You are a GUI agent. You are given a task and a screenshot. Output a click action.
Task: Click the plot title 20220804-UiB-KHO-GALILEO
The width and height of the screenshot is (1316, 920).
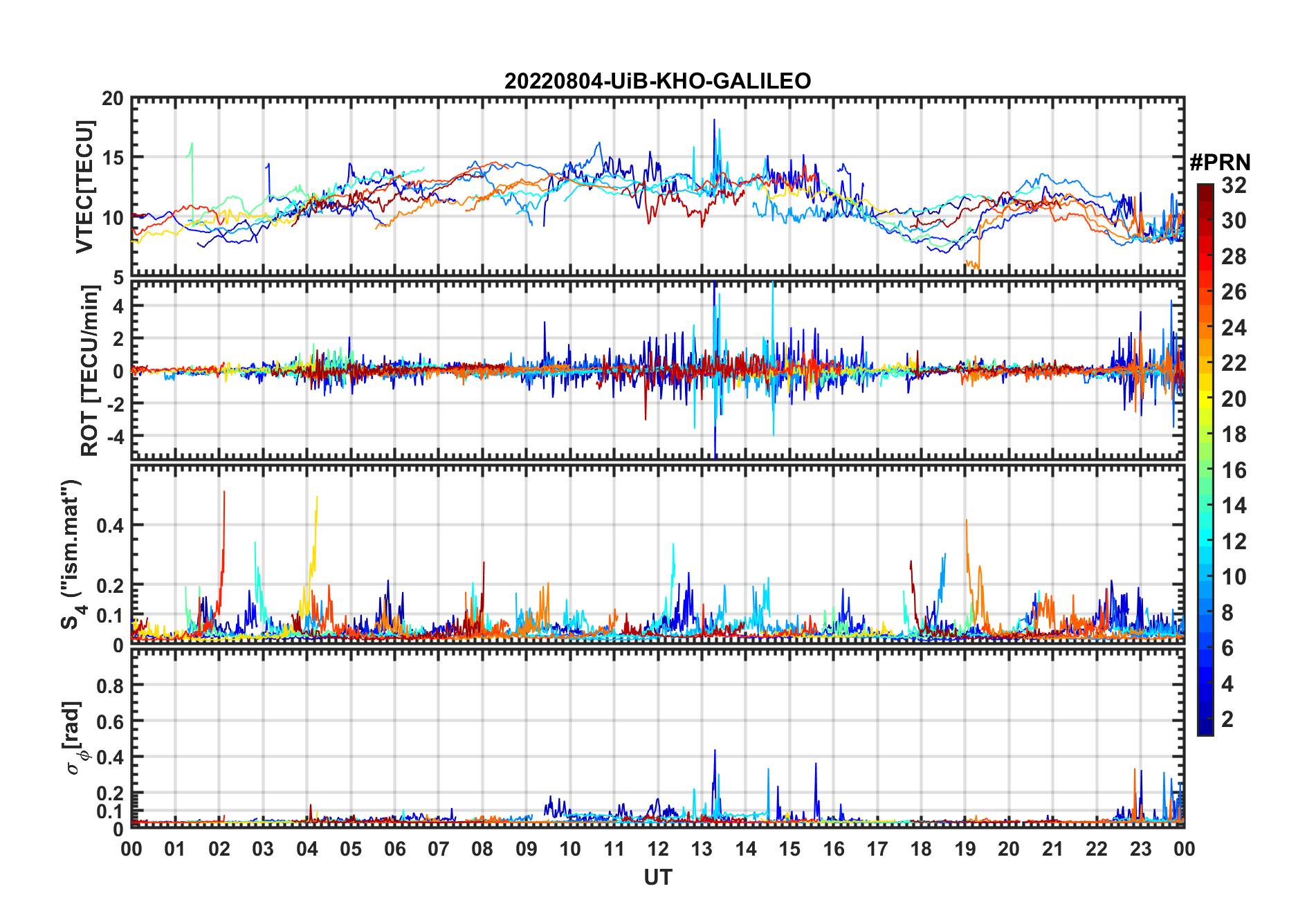tap(657, 82)
